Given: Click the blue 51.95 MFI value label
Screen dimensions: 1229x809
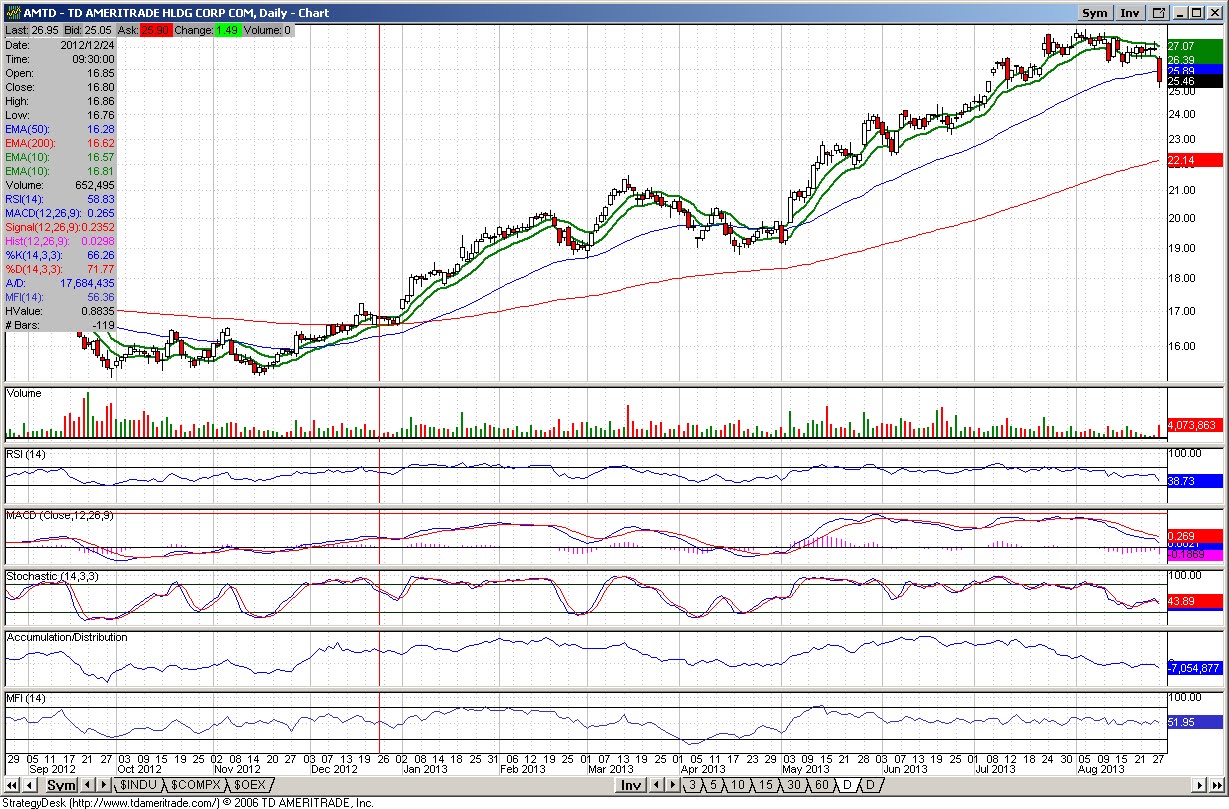Looking at the screenshot, I should 1195,721.
